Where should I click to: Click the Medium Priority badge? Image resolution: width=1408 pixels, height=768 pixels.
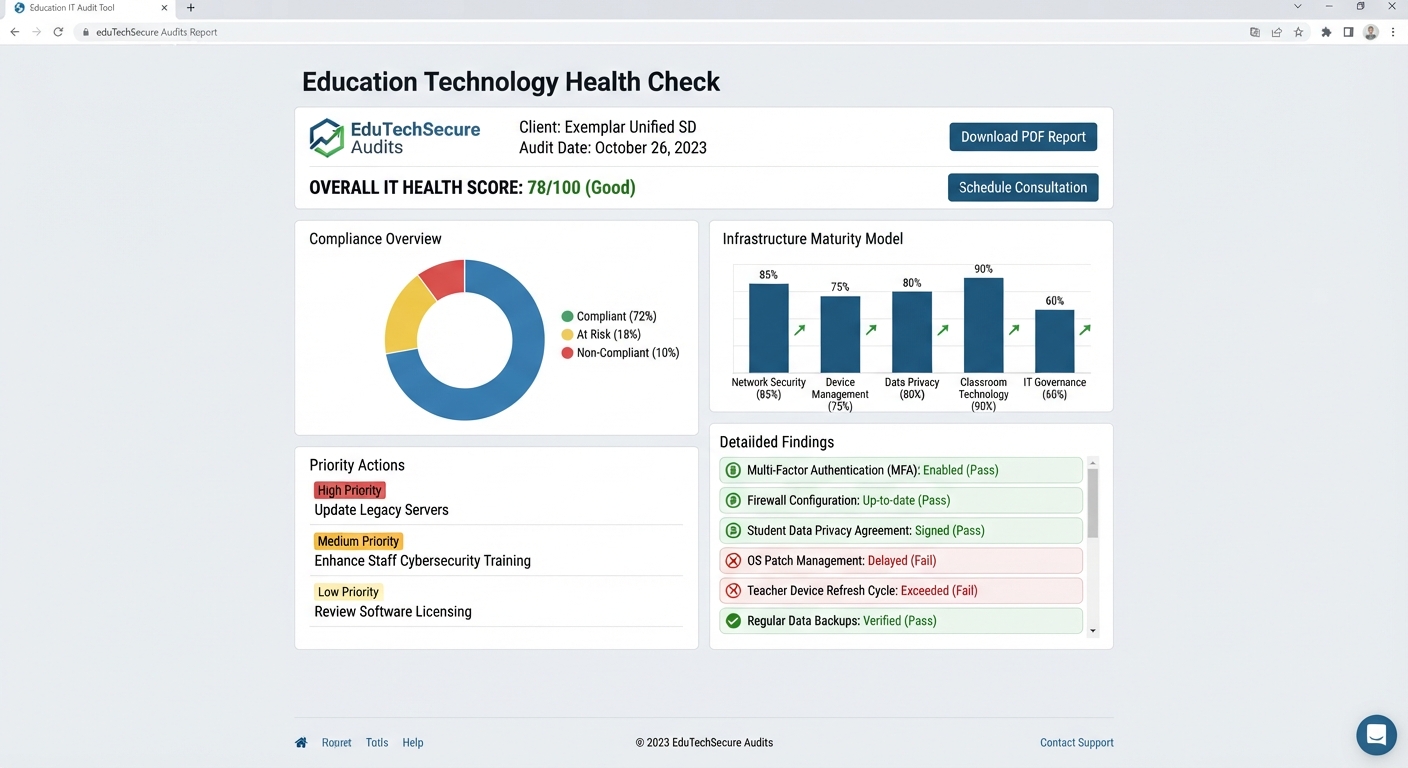pos(358,541)
